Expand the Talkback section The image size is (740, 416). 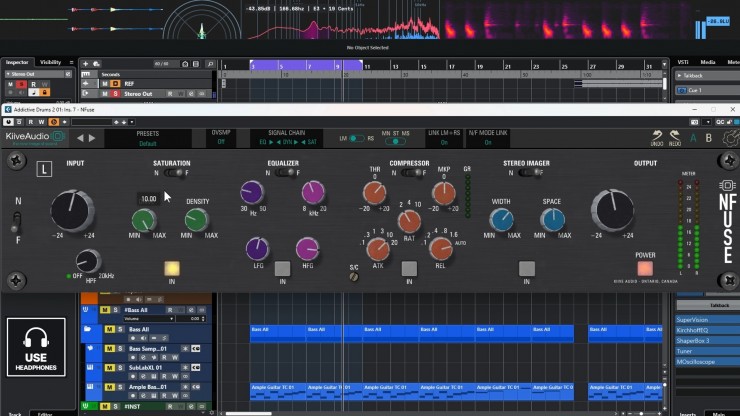(x=680, y=76)
